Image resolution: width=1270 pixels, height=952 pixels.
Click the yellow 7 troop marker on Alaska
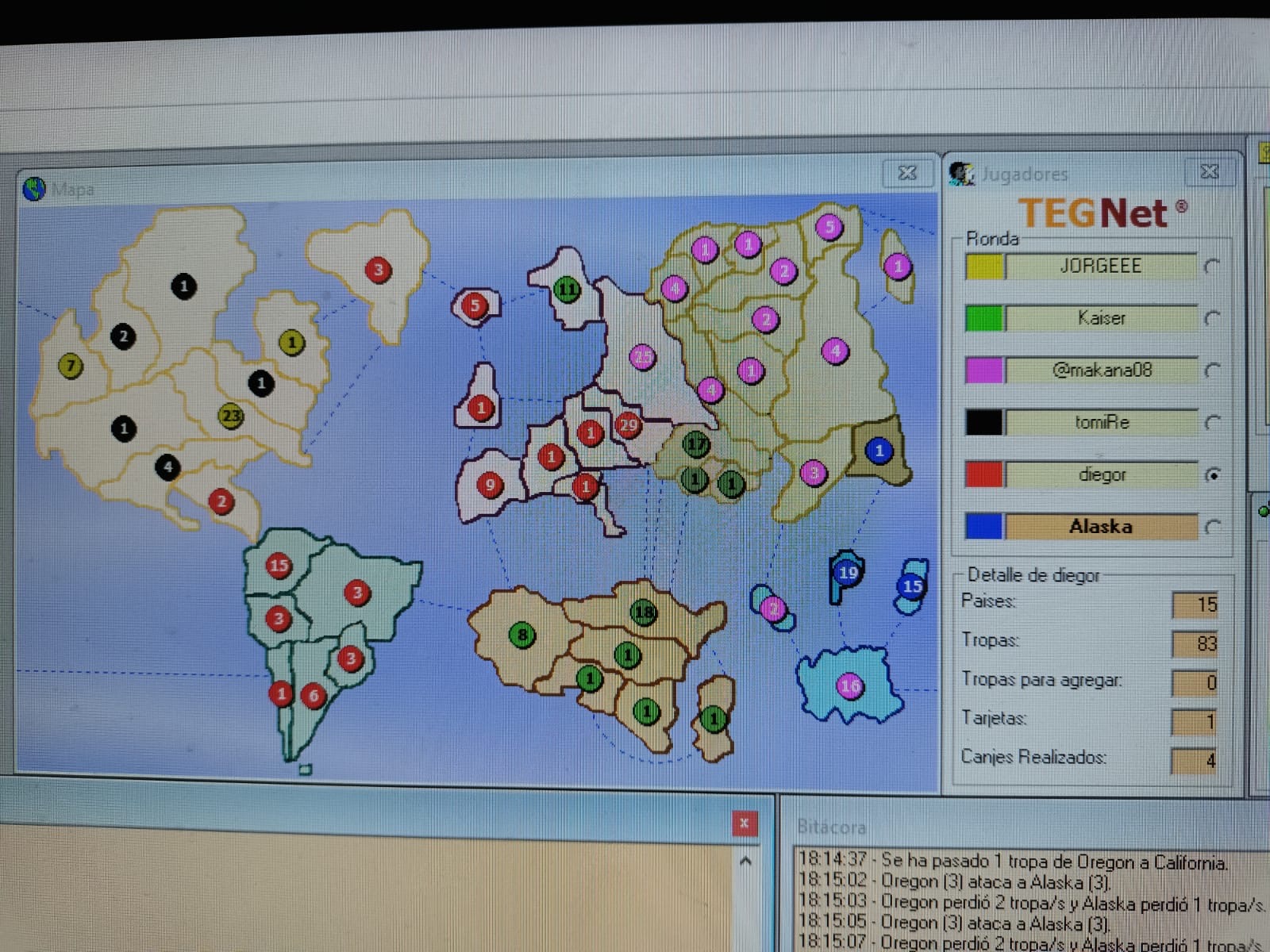pyautogui.click(x=71, y=366)
